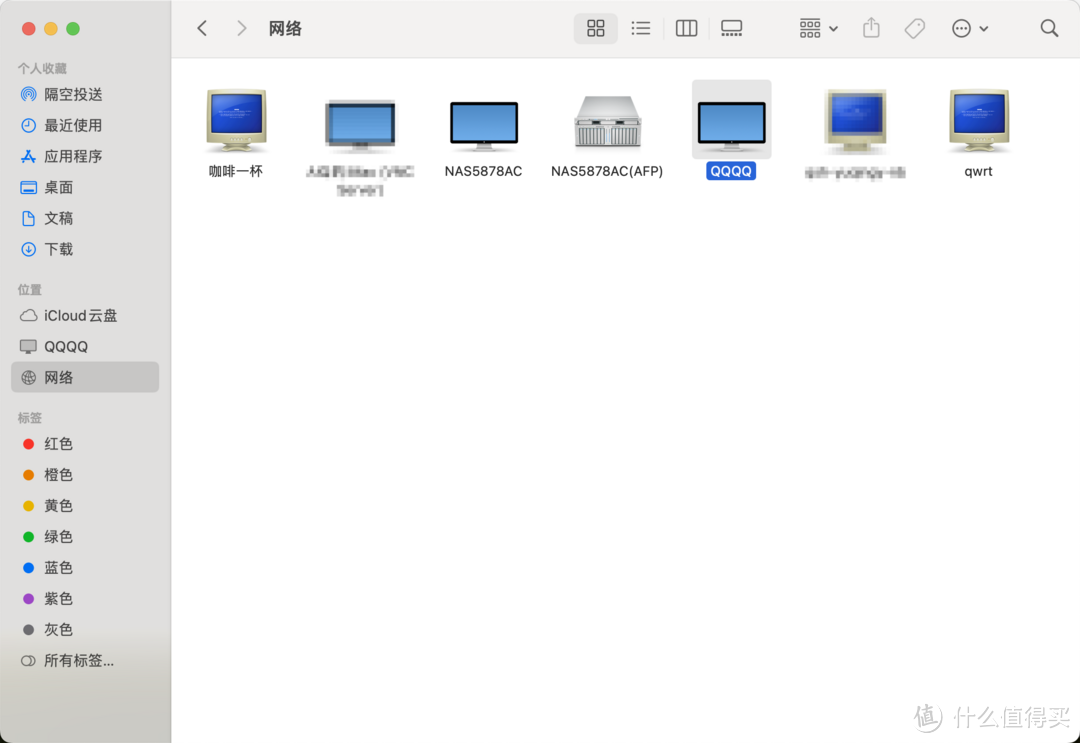This screenshot has height=743, width=1080.
Task: Click the 网络 window title
Action: tap(285, 28)
